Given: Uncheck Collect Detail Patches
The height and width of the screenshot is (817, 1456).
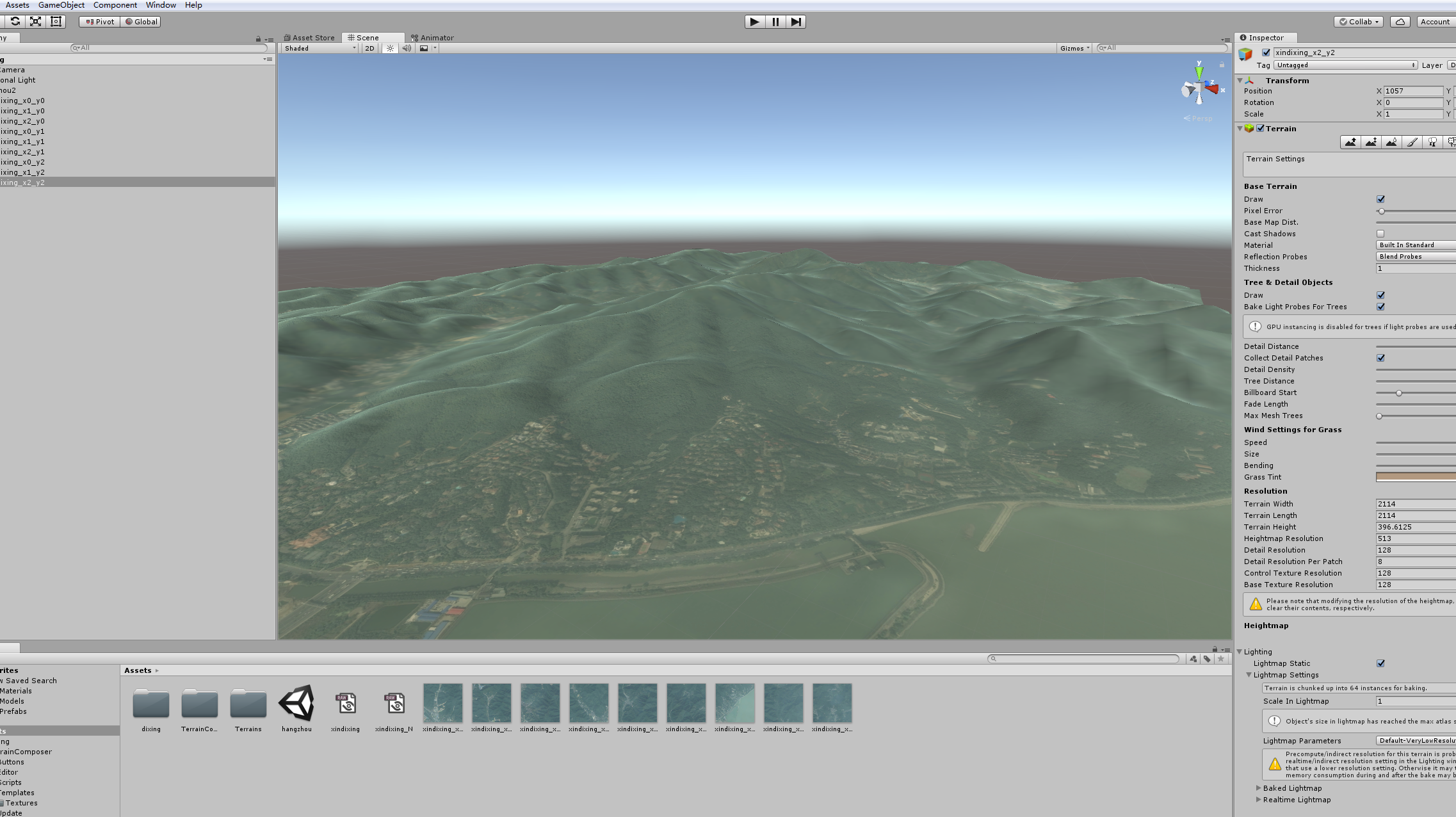Looking at the screenshot, I should tap(1380, 358).
